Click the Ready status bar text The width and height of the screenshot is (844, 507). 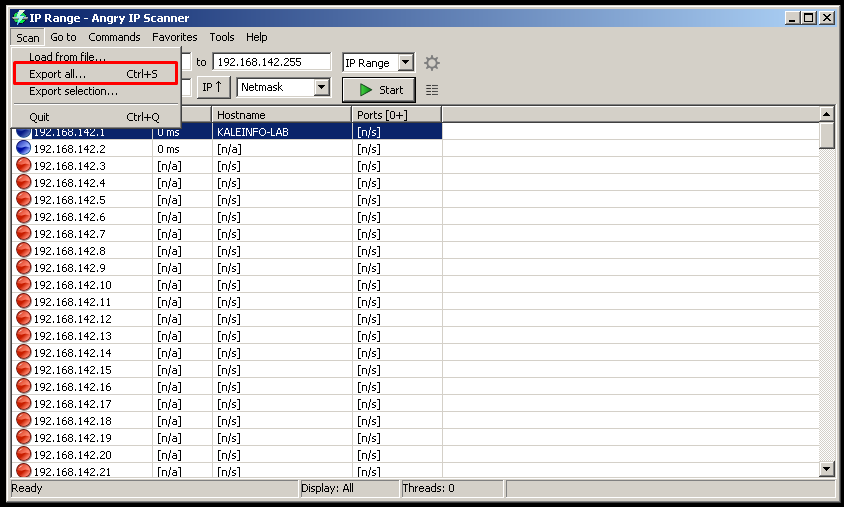click(x=27, y=488)
